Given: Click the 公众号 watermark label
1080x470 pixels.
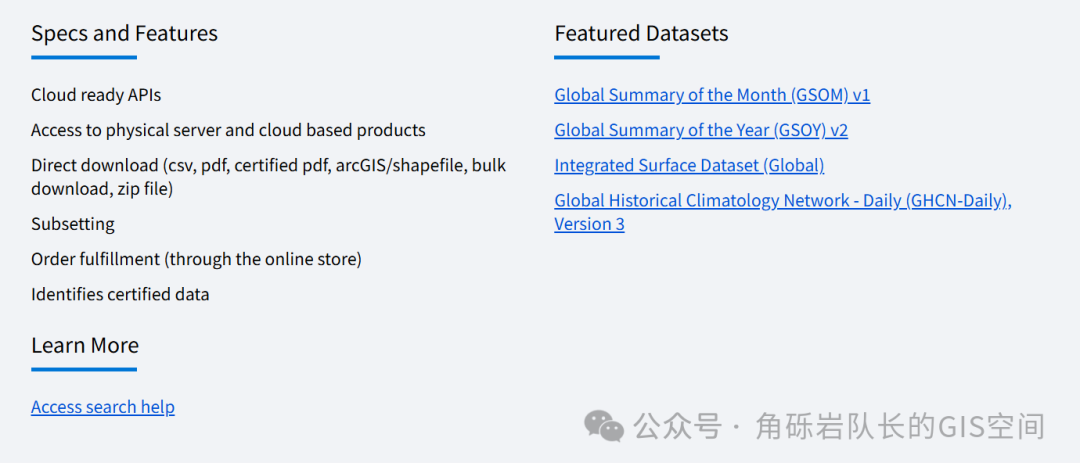Looking at the screenshot, I should coord(677,427).
